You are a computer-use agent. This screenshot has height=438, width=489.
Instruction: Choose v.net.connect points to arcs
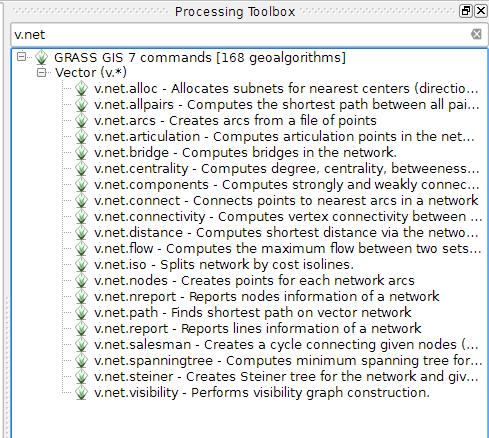coord(286,201)
